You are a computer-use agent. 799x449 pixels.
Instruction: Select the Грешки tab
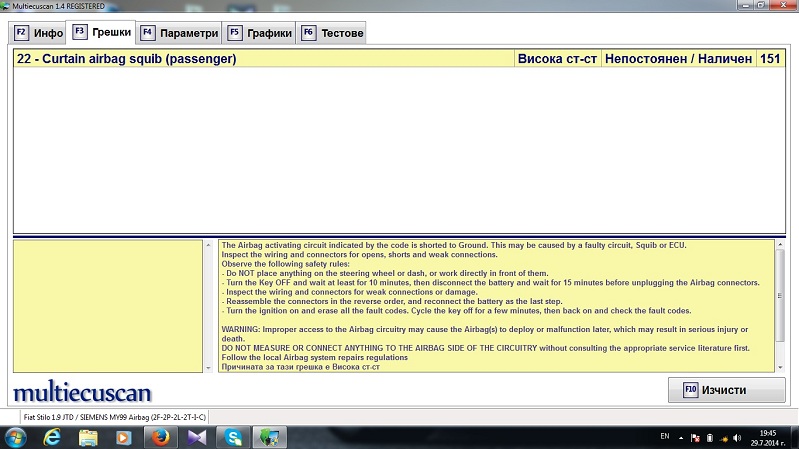point(100,32)
